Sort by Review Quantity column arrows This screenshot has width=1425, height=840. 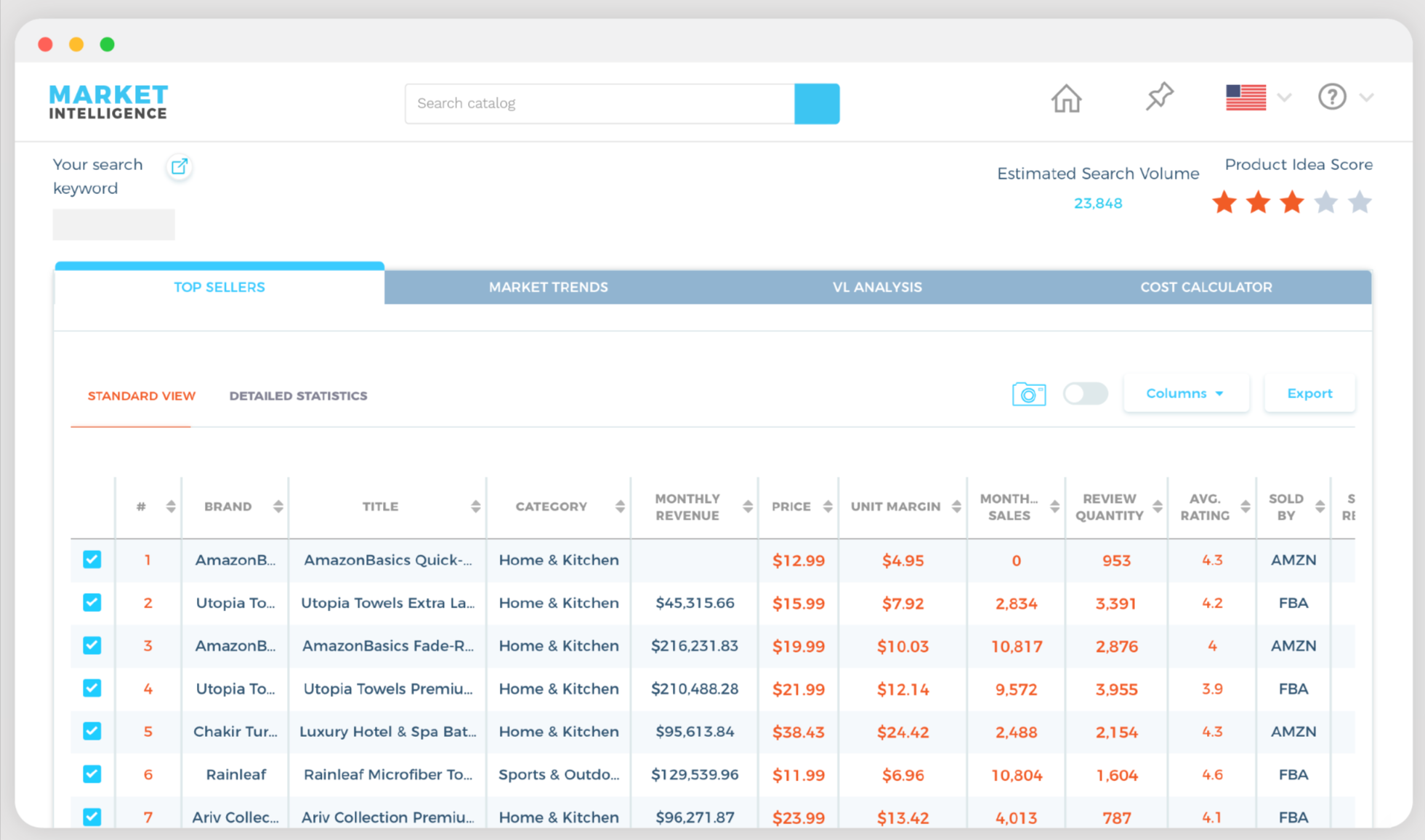click(1158, 506)
